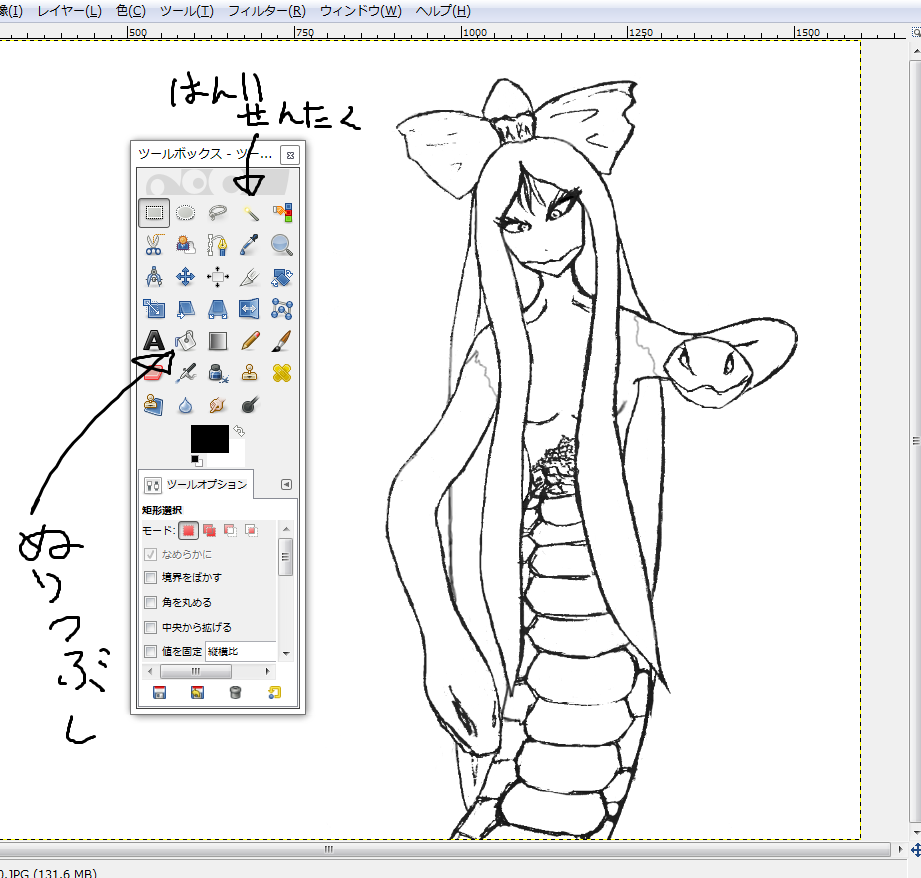Select the Paths tool
The width and height of the screenshot is (921, 878).
[217, 245]
